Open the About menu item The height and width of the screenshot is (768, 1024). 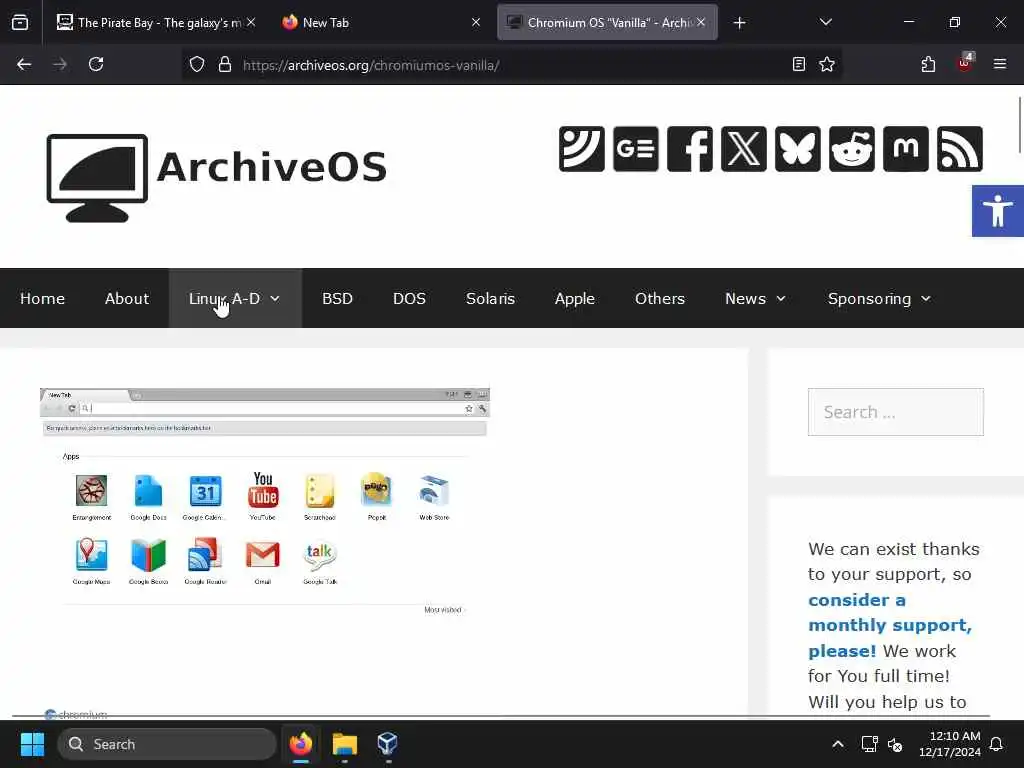pyautogui.click(x=127, y=298)
